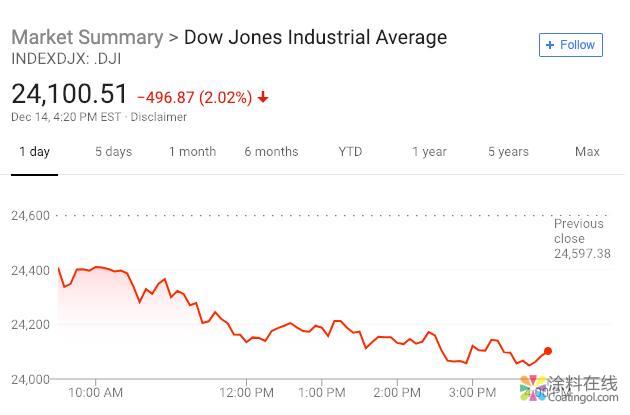630x415 pixels.
Task: Click the 10:00 AM axis label
Action: pyautogui.click(x=96, y=392)
